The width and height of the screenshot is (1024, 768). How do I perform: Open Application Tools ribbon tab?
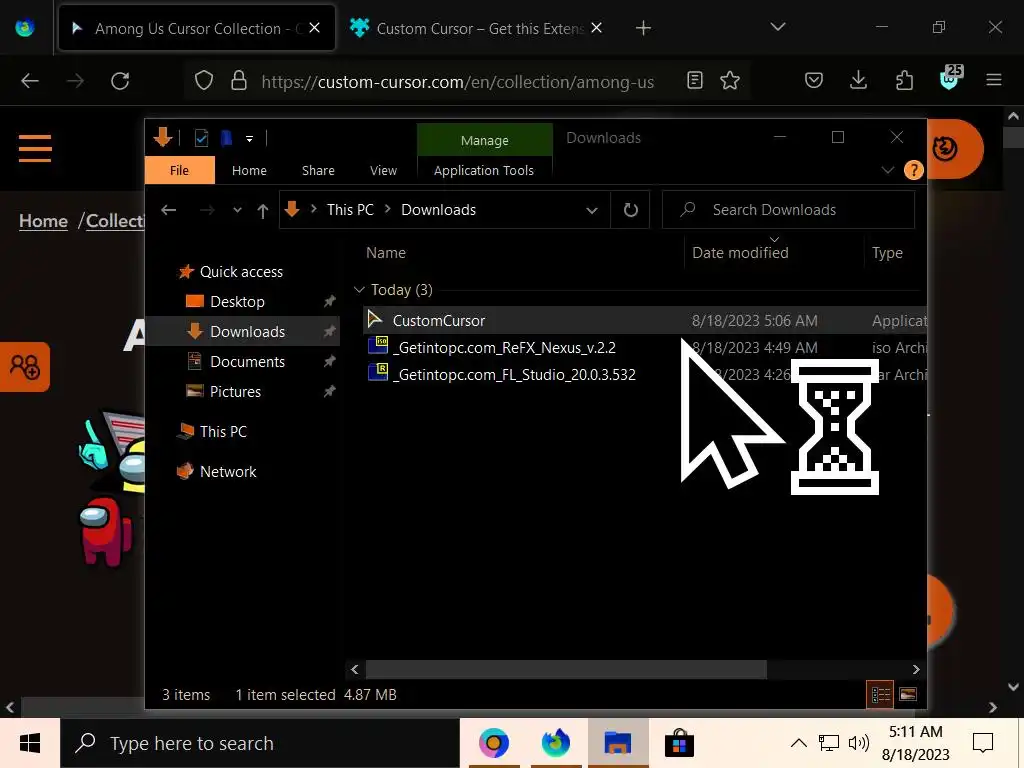point(484,170)
